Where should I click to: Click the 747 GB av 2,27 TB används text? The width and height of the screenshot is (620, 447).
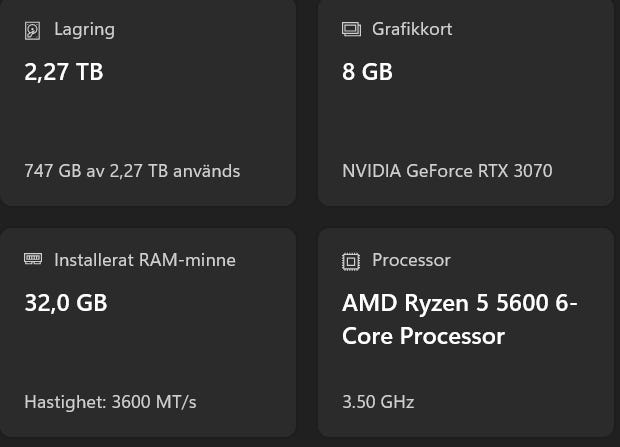(x=132, y=171)
